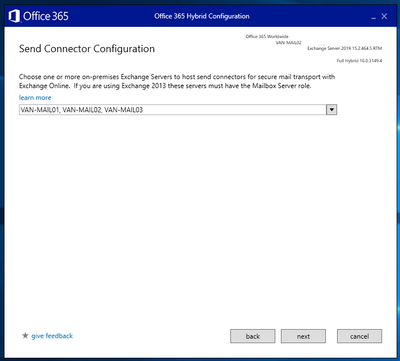Proceed by clicking the next button

point(303,336)
